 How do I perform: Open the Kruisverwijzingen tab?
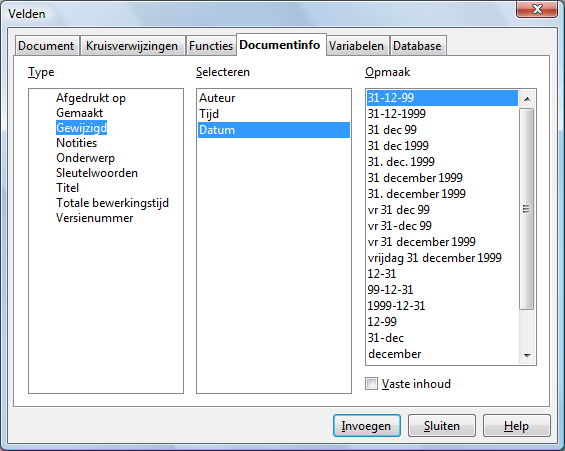tap(132, 46)
